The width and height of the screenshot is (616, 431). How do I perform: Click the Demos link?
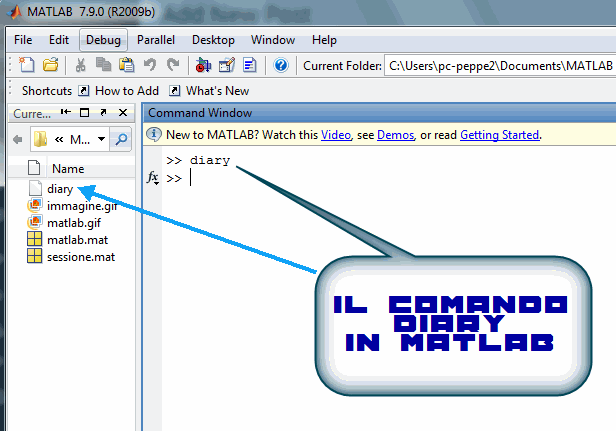(396, 135)
